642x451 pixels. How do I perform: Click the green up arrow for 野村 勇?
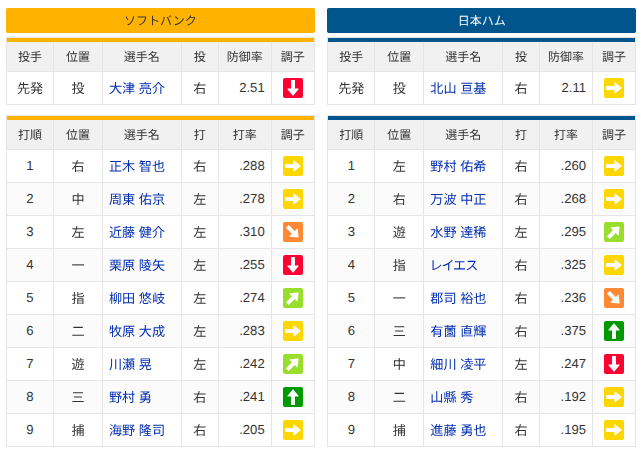pyautogui.click(x=293, y=397)
